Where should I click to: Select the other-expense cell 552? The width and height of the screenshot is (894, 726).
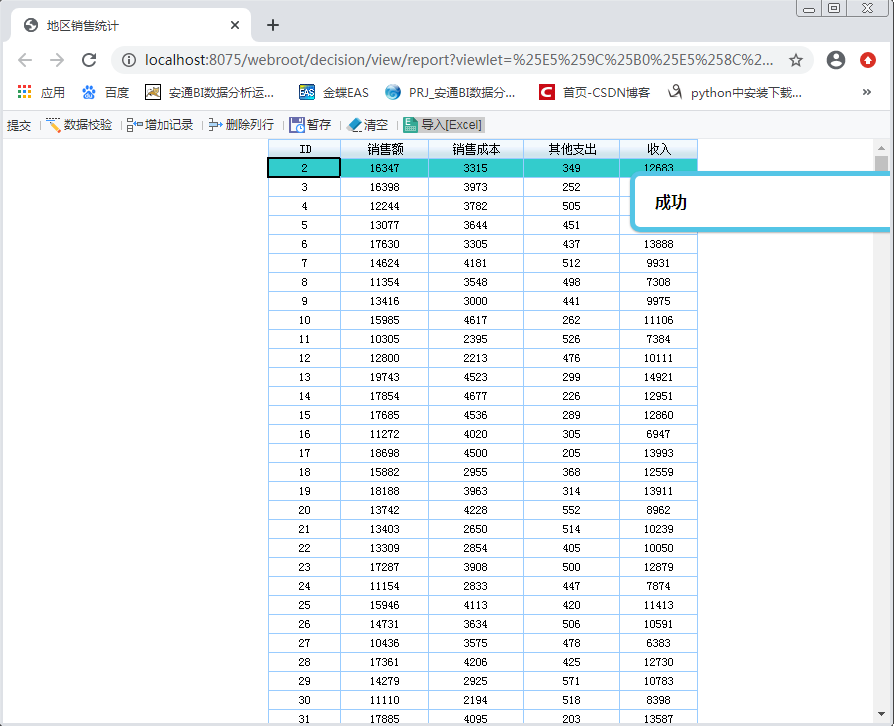tap(572, 510)
